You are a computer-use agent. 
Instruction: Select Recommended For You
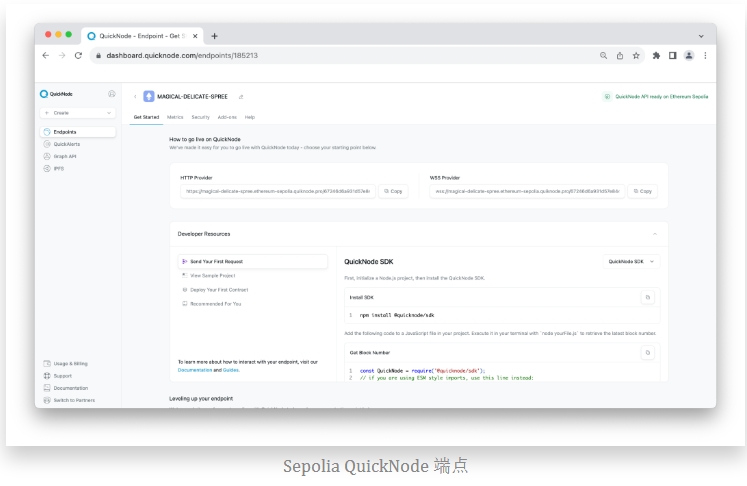click(x=212, y=304)
